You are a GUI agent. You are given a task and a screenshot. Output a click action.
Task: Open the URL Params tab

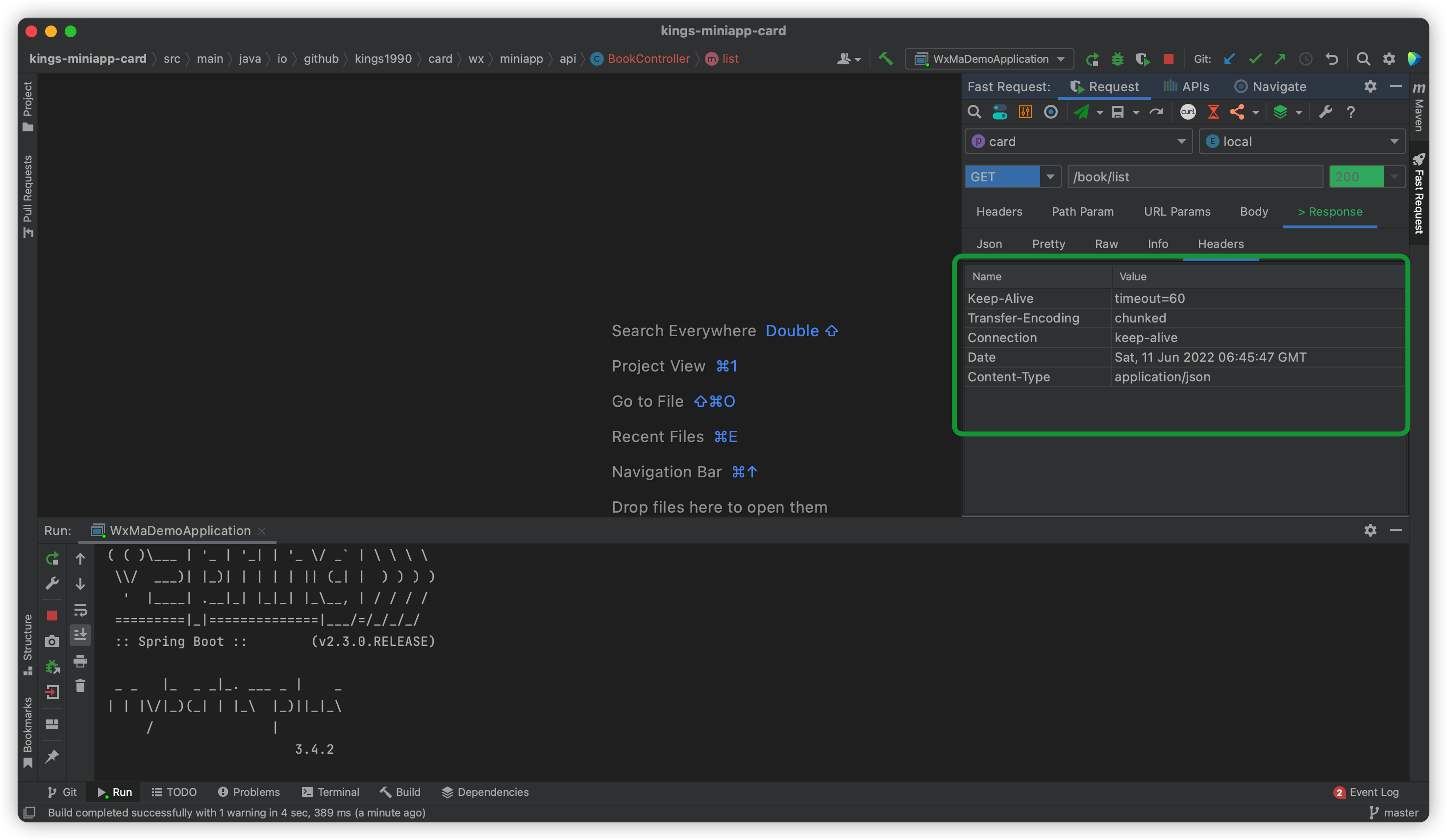point(1176,212)
